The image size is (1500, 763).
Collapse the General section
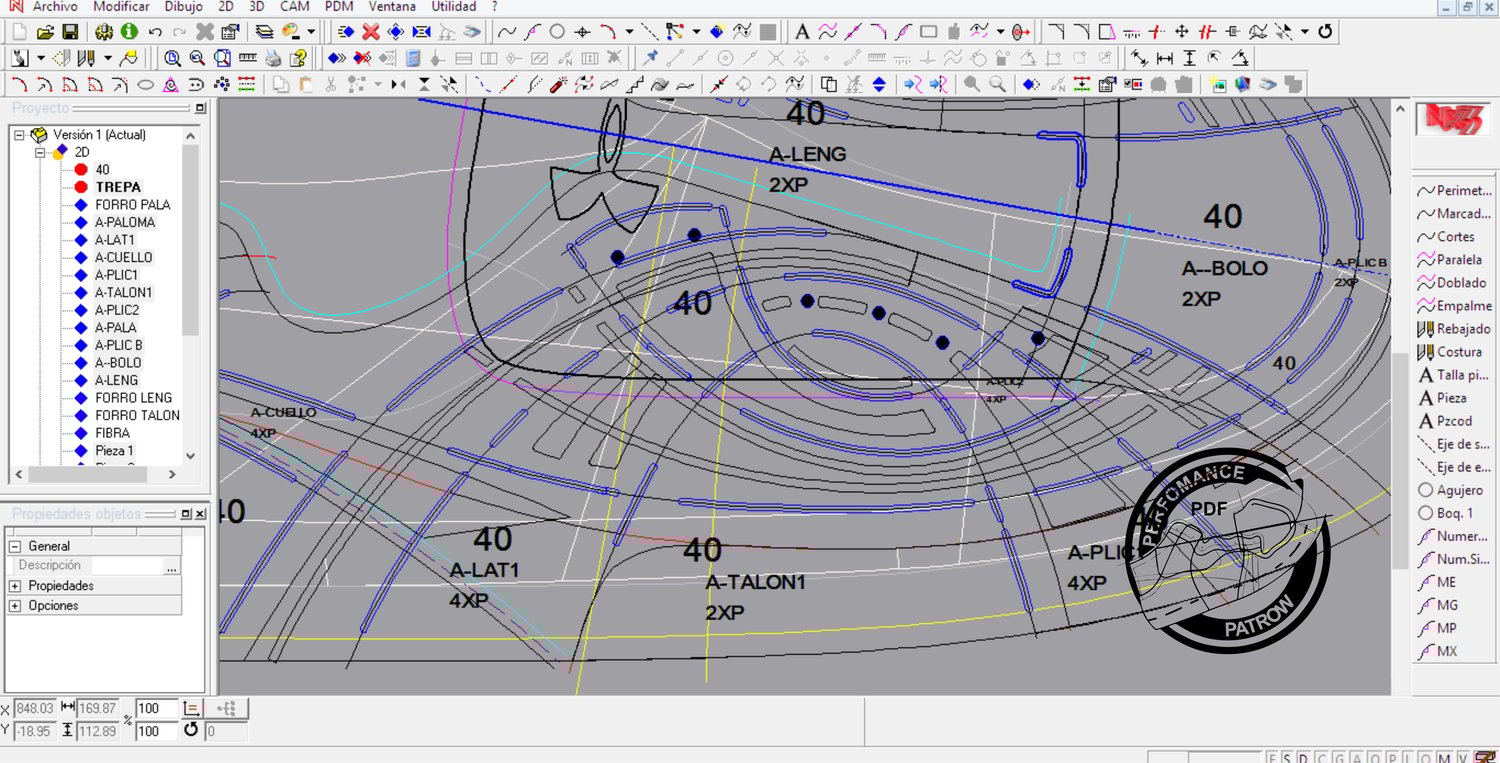[x=15, y=547]
